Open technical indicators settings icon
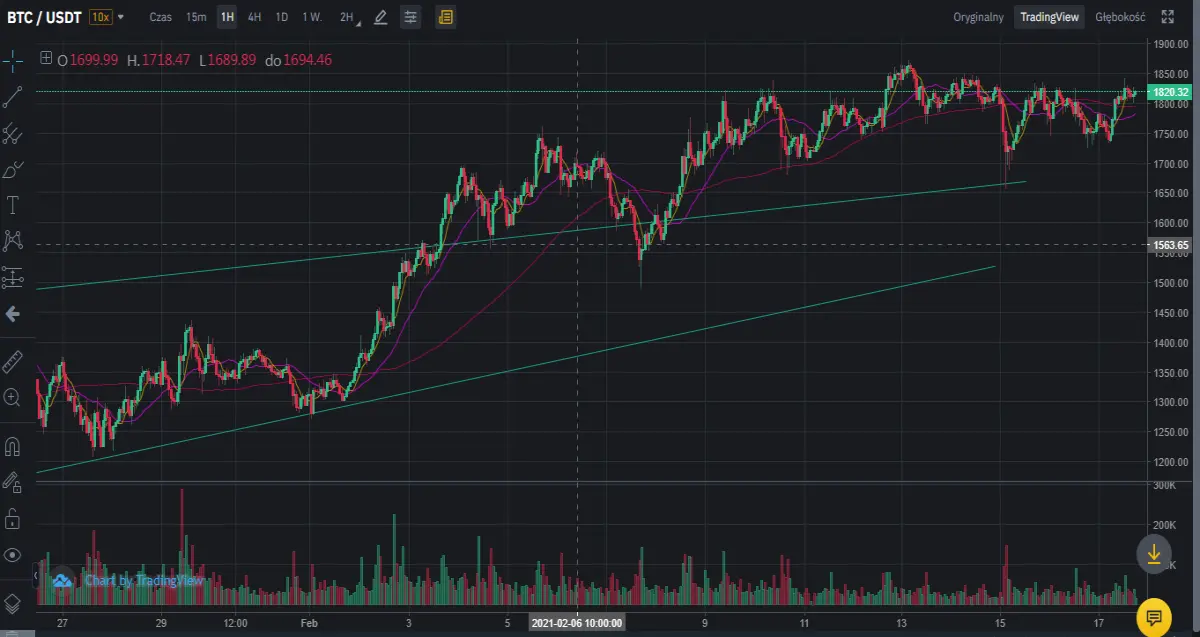The height and width of the screenshot is (637, 1200). tap(410, 17)
